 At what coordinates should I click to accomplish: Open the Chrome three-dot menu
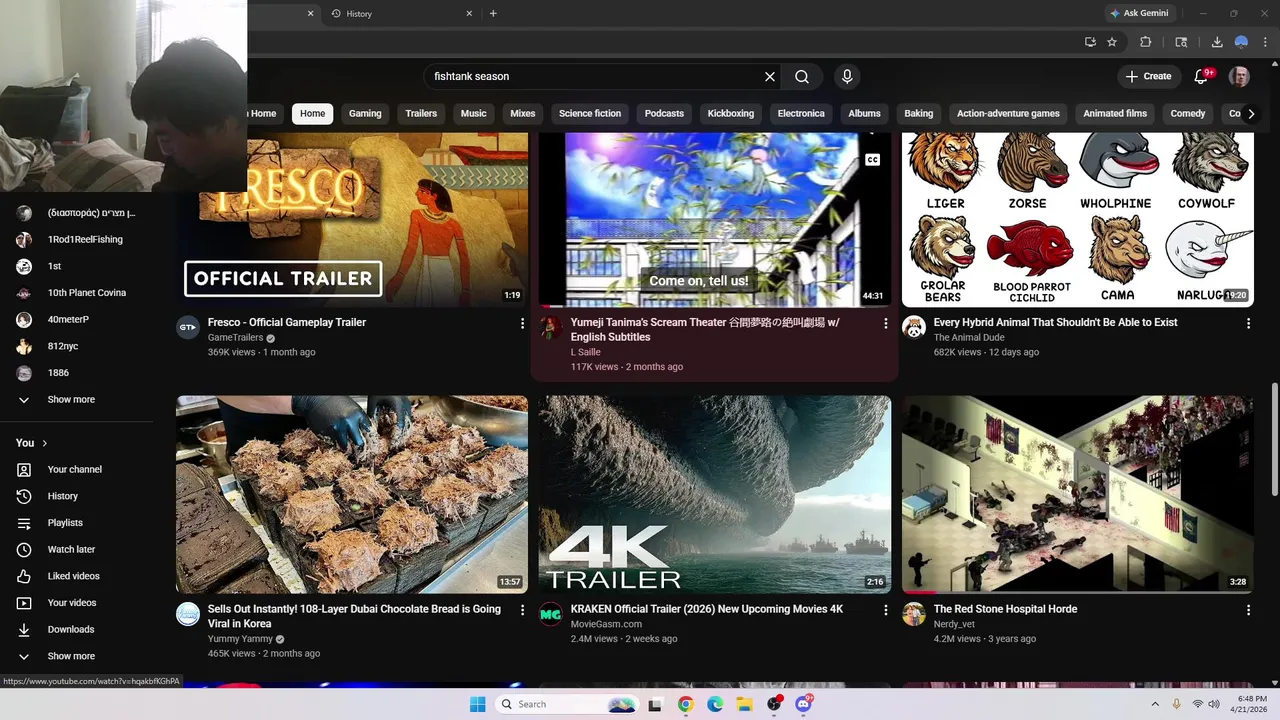point(1266,42)
